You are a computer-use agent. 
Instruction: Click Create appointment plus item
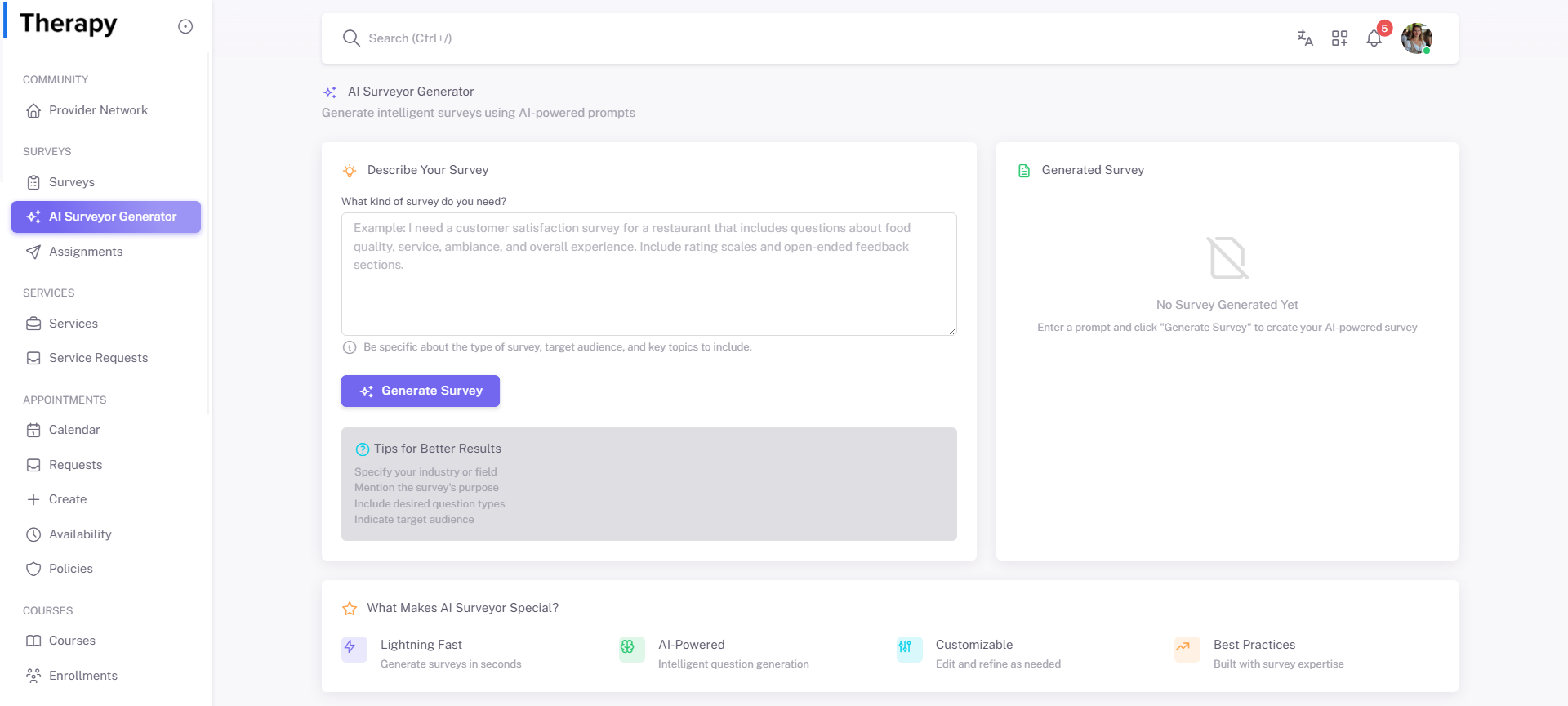[x=67, y=499]
